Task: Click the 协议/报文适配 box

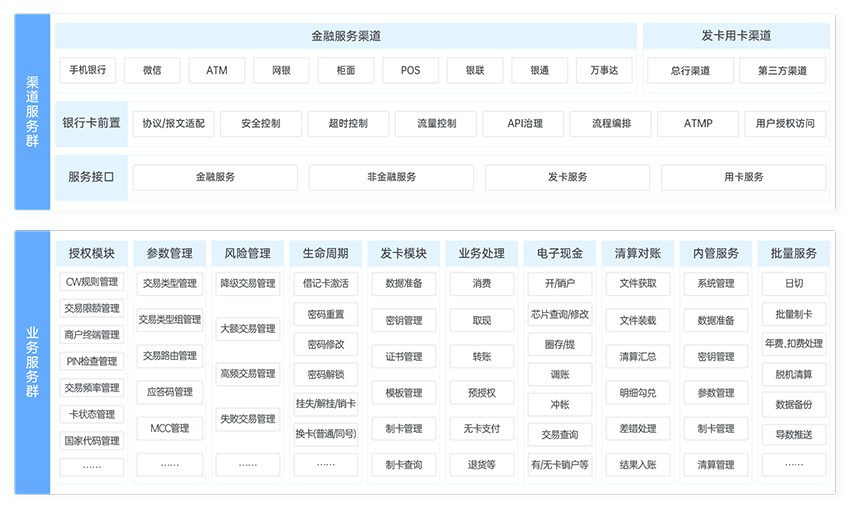Action: pos(173,124)
